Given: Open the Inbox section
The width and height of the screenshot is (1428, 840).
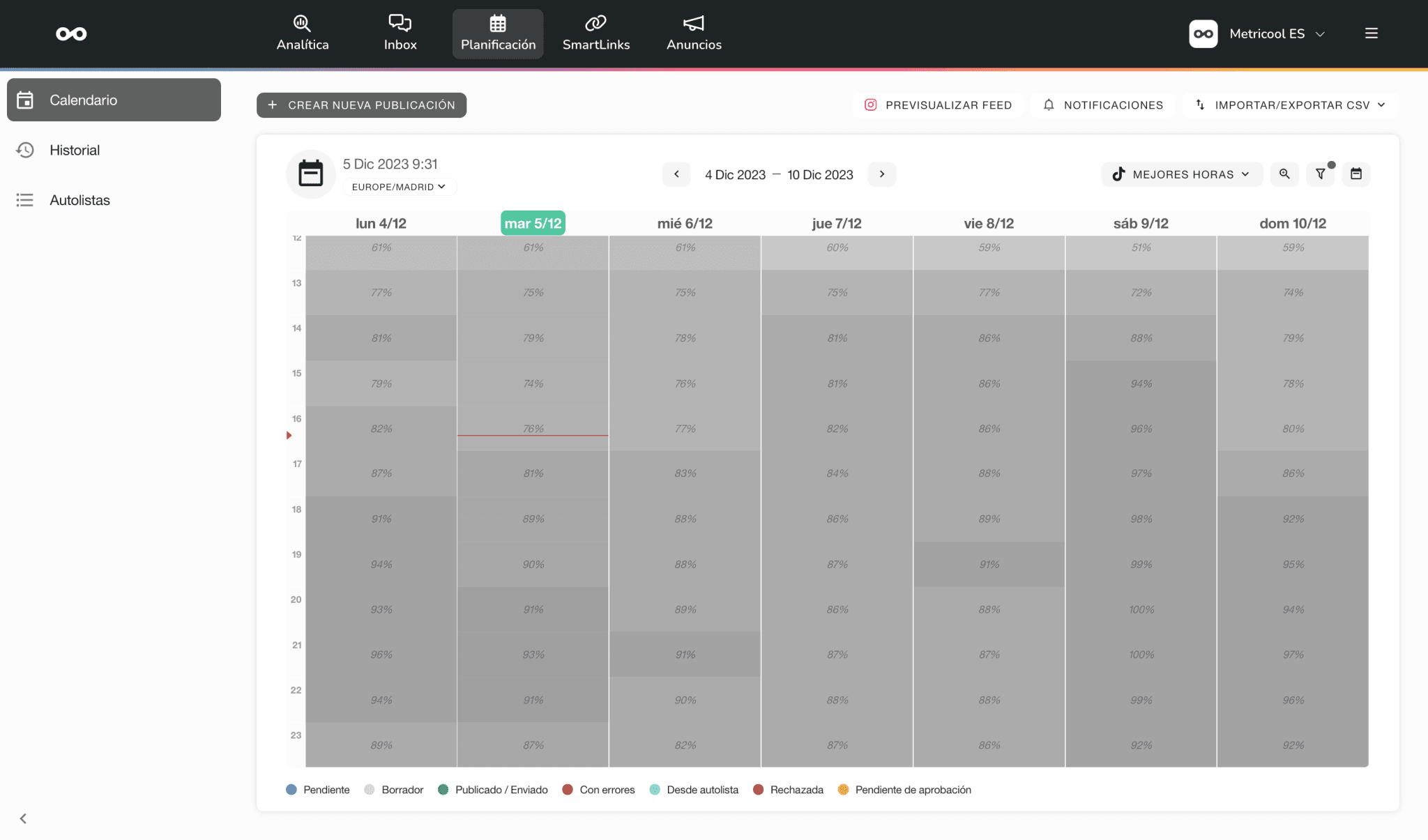Looking at the screenshot, I should 400,33.
